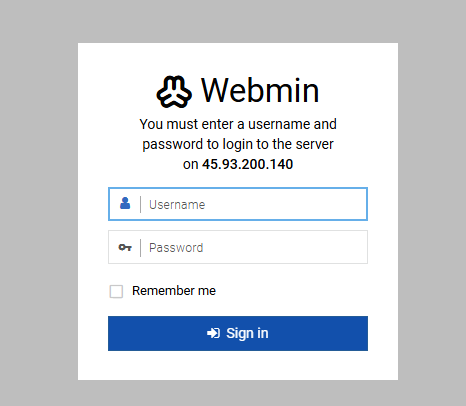Click the divider line beside the key icon
This screenshot has height=406, width=466.
pyautogui.click(x=141, y=248)
